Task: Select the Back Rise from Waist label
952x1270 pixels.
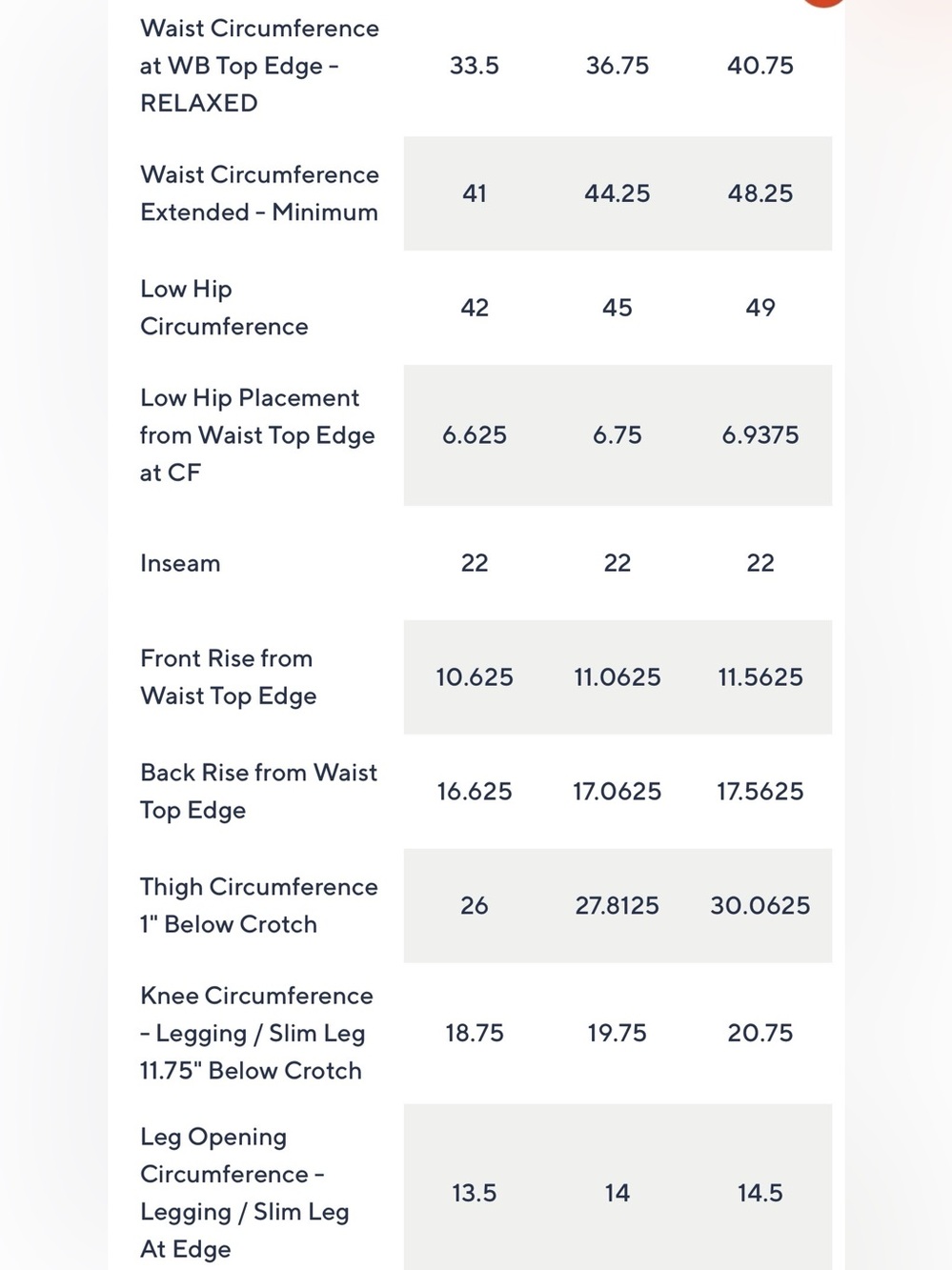Action: [x=258, y=792]
